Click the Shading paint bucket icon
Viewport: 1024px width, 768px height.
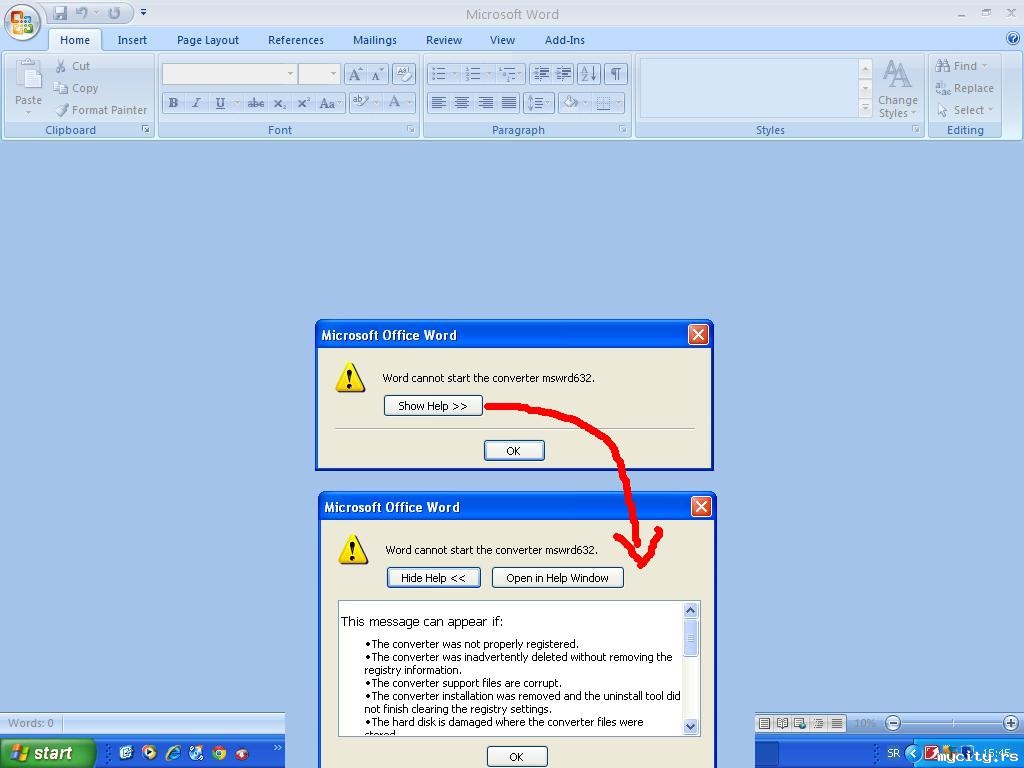coord(571,103)
